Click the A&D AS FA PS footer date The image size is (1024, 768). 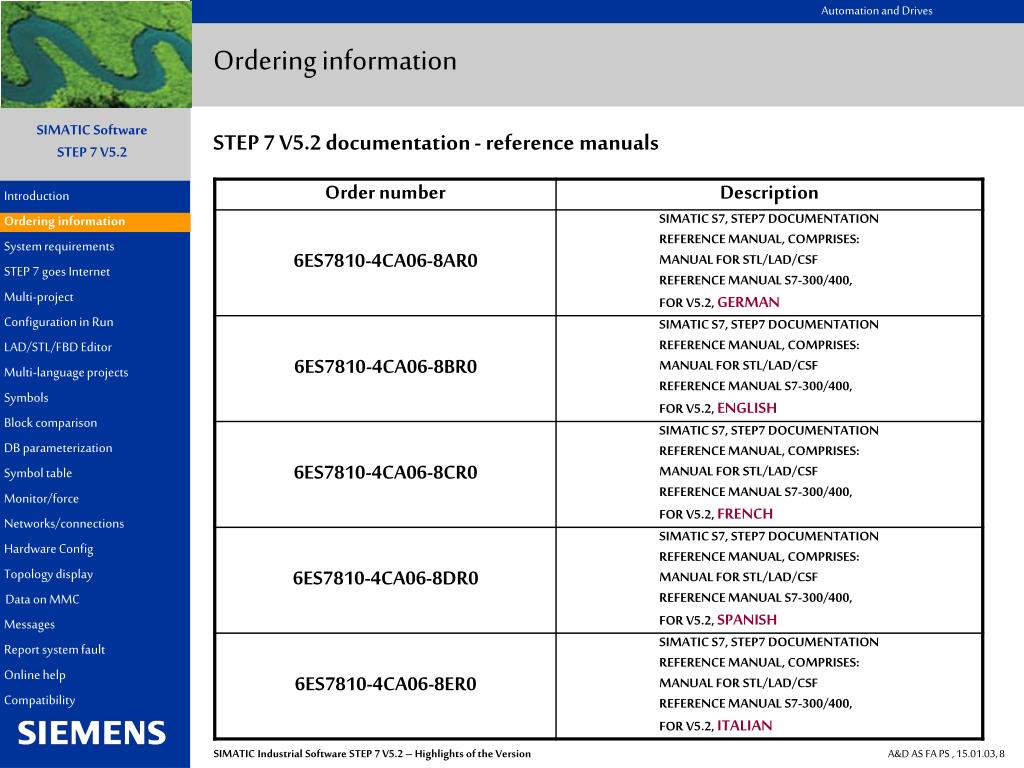[946, 754]
